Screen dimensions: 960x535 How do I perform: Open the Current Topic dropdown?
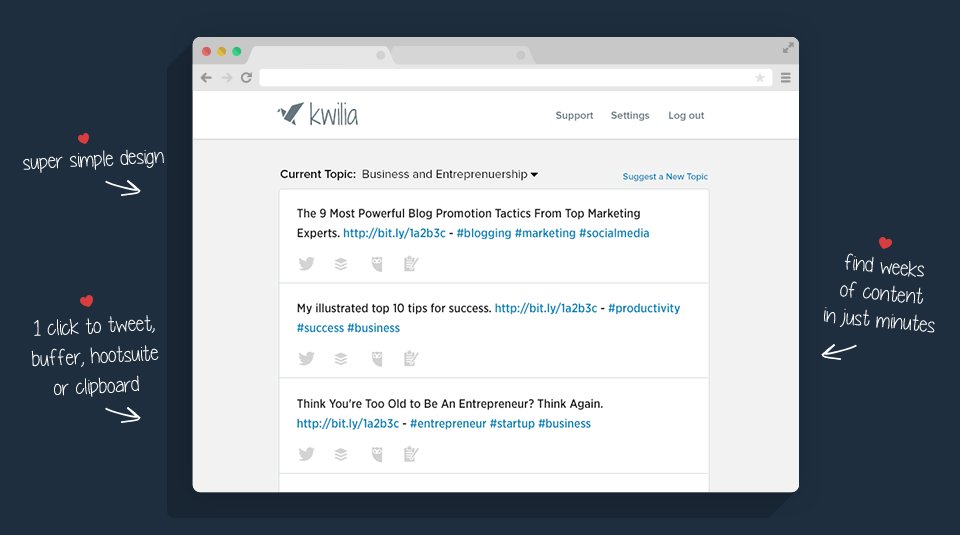click(450, 174)
